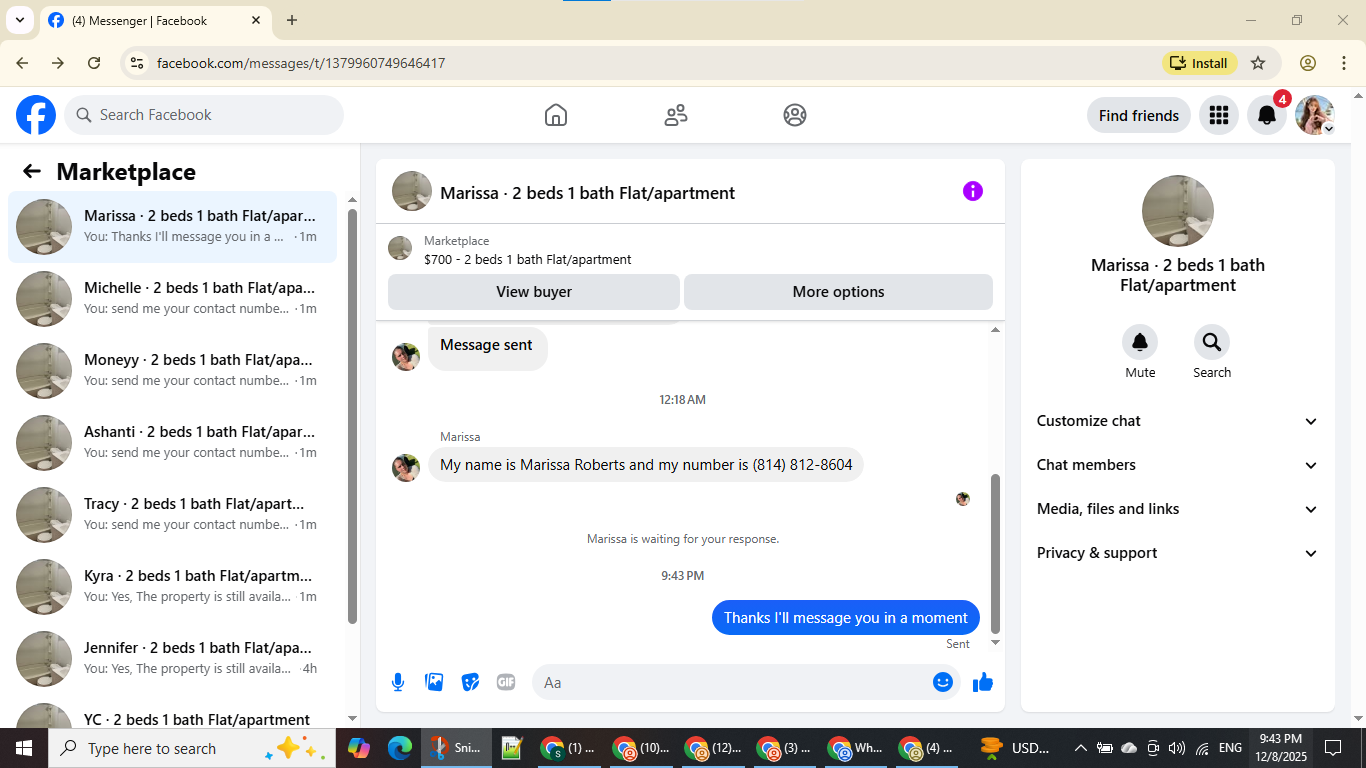Open the account profile picture menu
The height and width of the screenshot is (768, 1366).
(x=1315, y=115)
